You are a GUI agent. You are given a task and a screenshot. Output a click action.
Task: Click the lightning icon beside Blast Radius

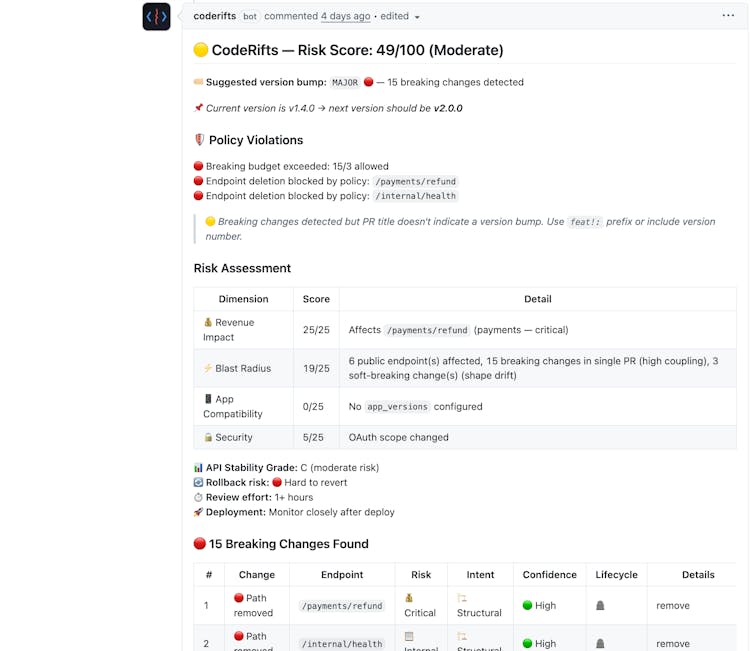pyautogui.click(x=208, y=368)
